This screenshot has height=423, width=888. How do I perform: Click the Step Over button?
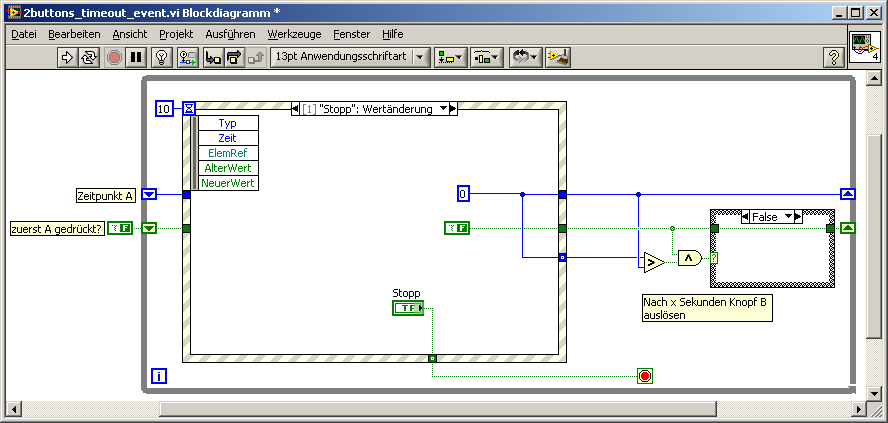point(234,57)
